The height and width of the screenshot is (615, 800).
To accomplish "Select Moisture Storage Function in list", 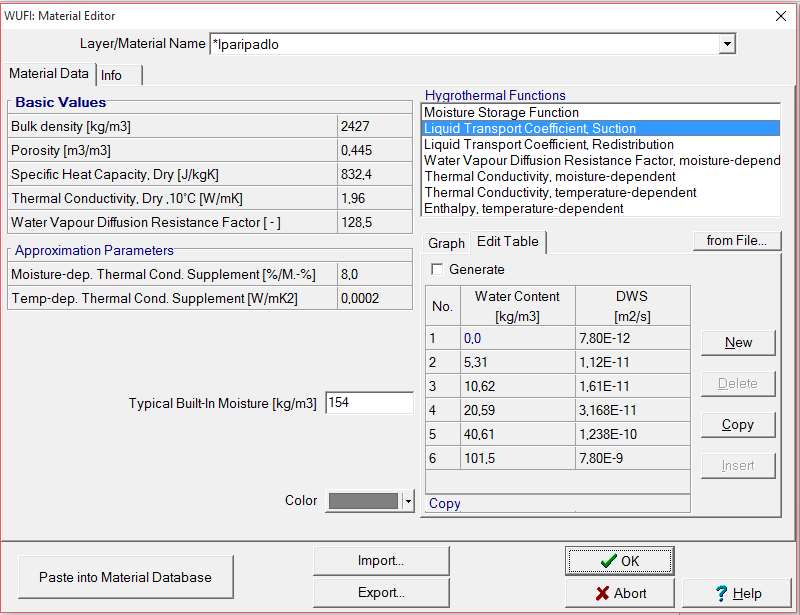I will (601, 112).
